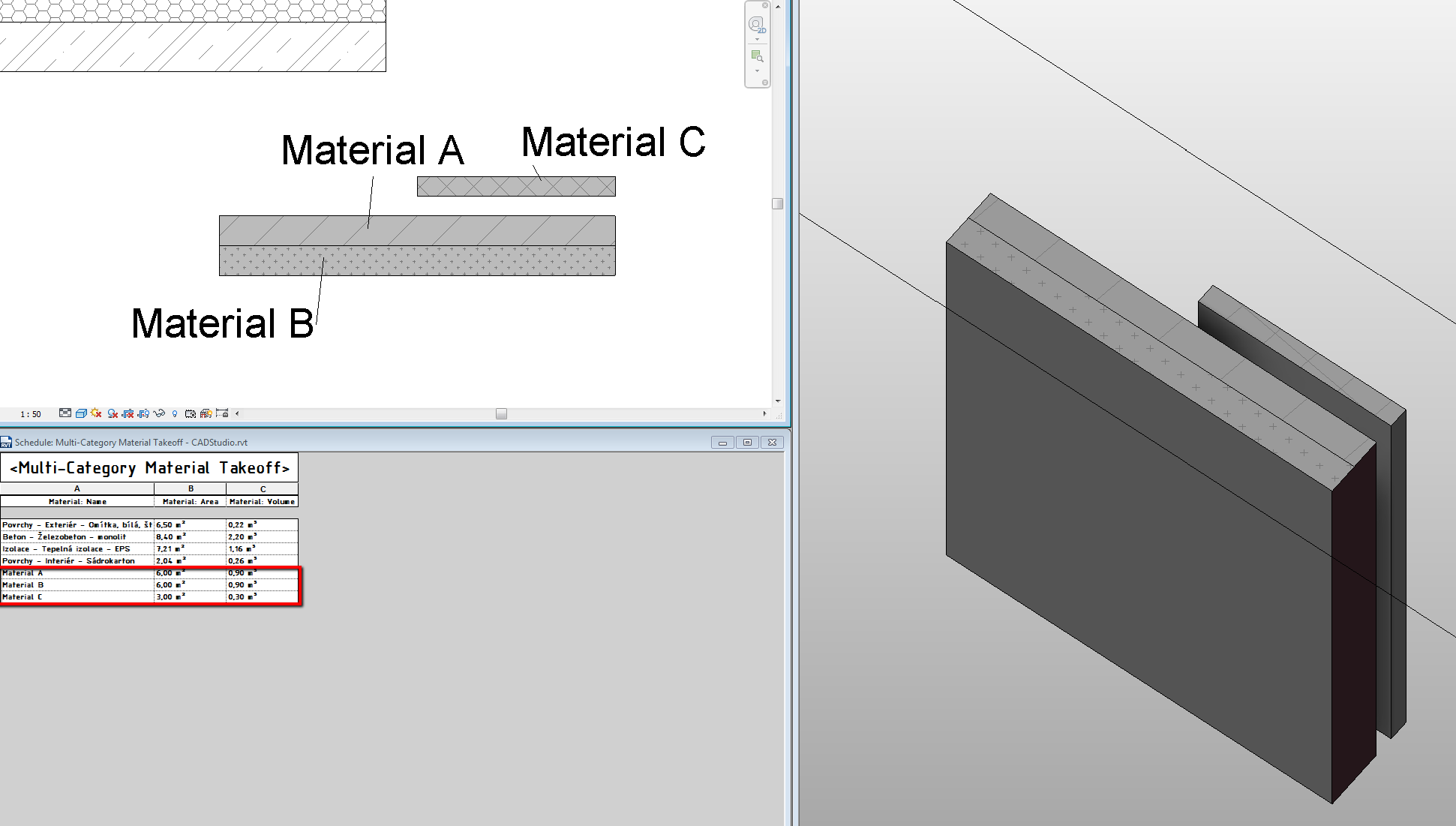Activate the 2D SteeringWheel on the navigation bar

click(x=756, y=25)
